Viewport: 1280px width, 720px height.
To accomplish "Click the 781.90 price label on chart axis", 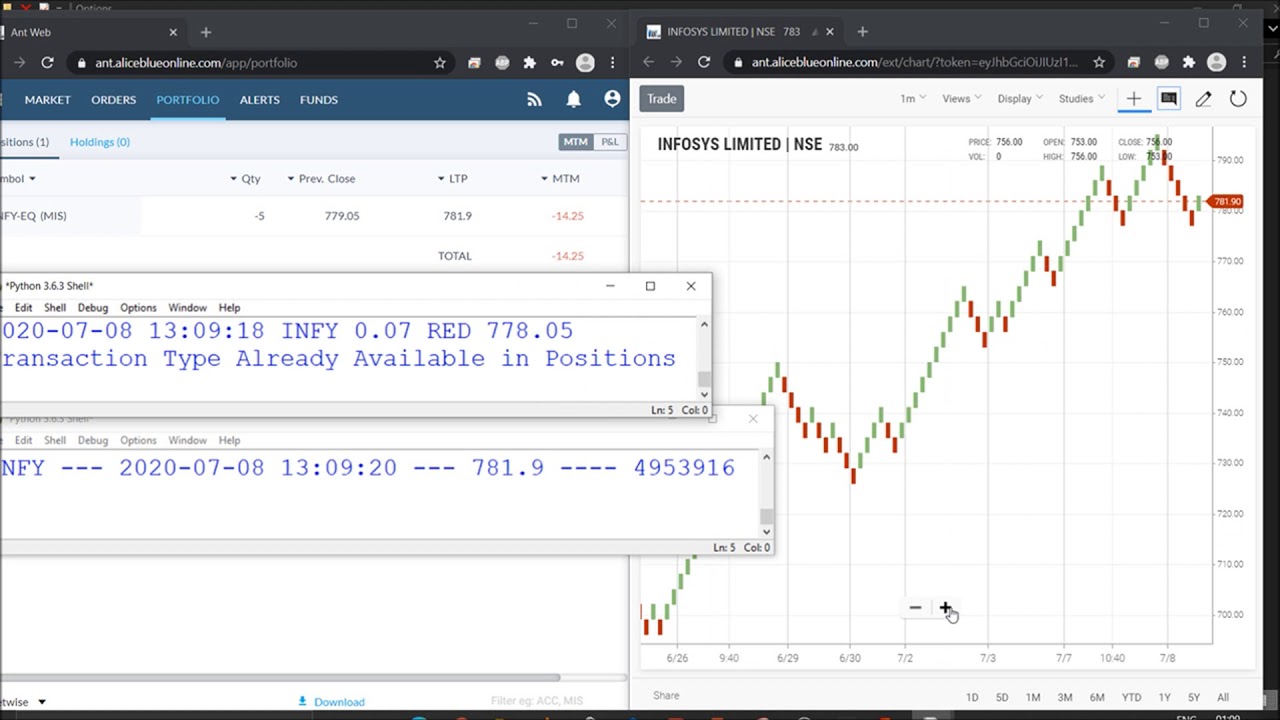I will pyautogui.click(x=1226, y=202).
